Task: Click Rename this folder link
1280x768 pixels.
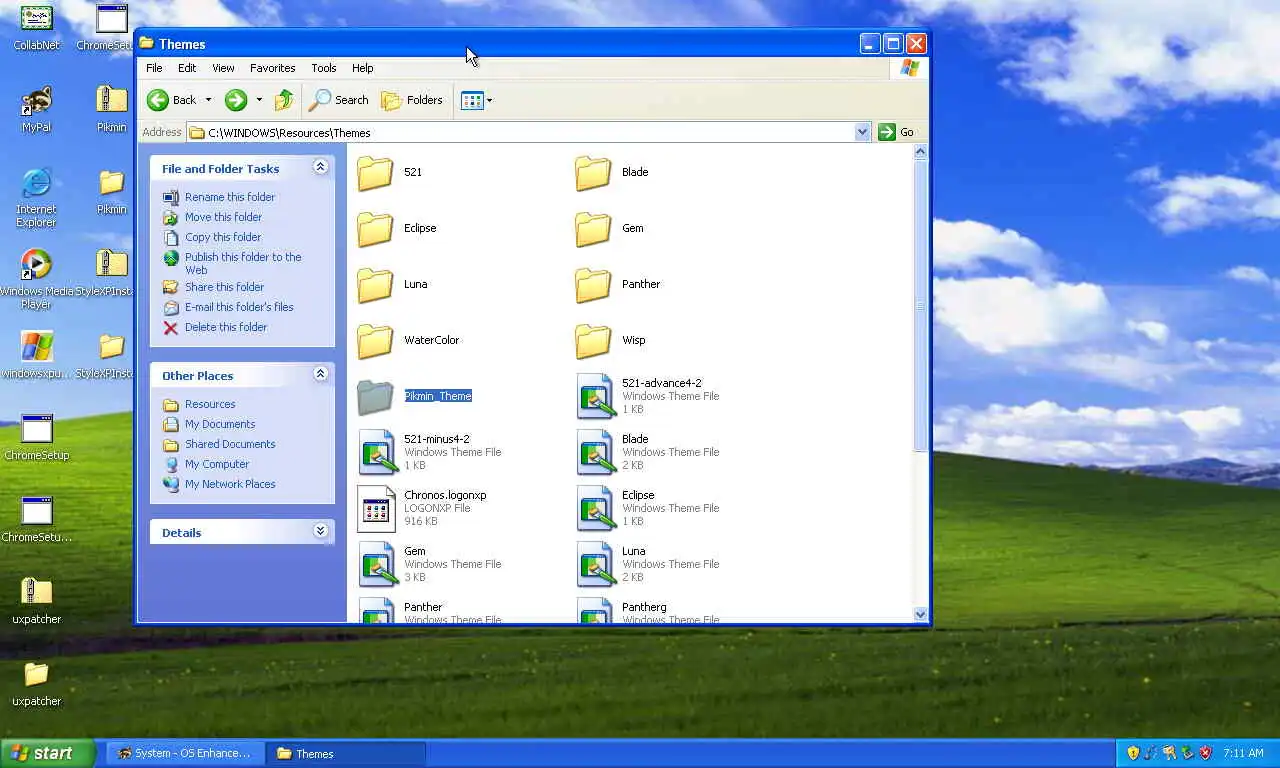Action: click(x=230, y=197)
